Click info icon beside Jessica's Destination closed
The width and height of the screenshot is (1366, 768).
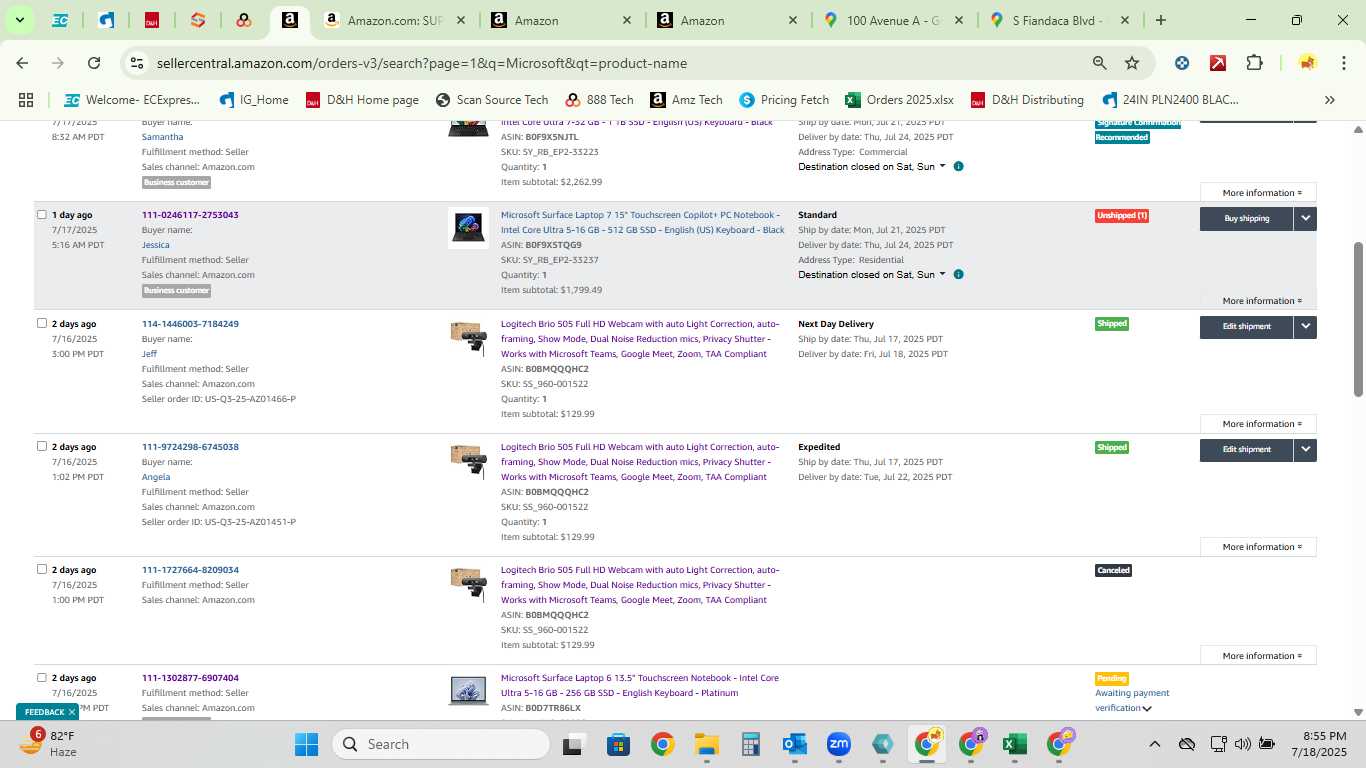(x=958, y=274)
